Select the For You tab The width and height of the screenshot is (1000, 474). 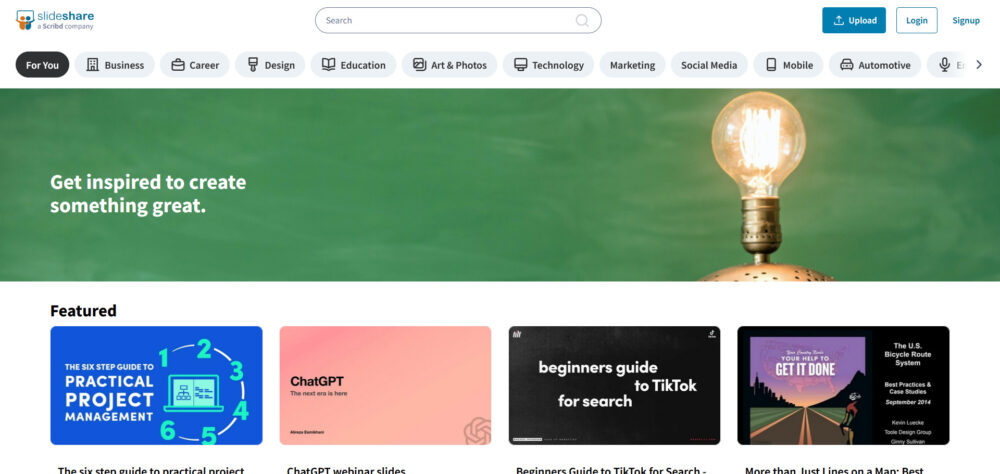[x=42, y=64]
